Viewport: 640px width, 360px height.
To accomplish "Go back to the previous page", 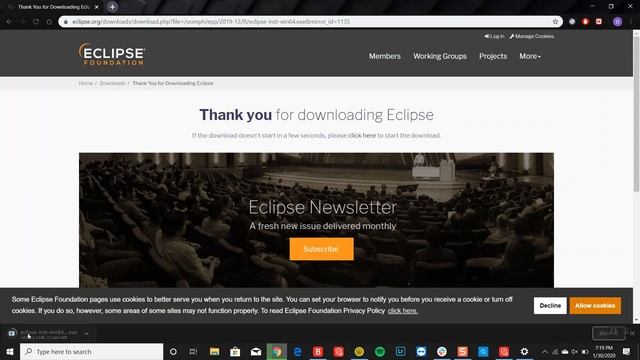I will [x=9, y=22].
